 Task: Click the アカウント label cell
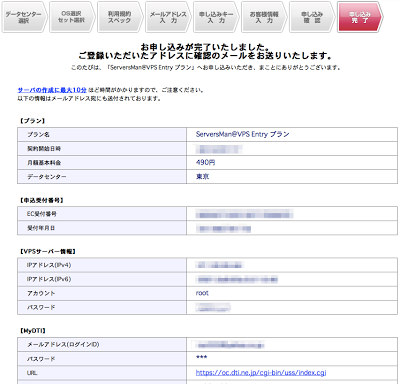[x=102, y=293]
